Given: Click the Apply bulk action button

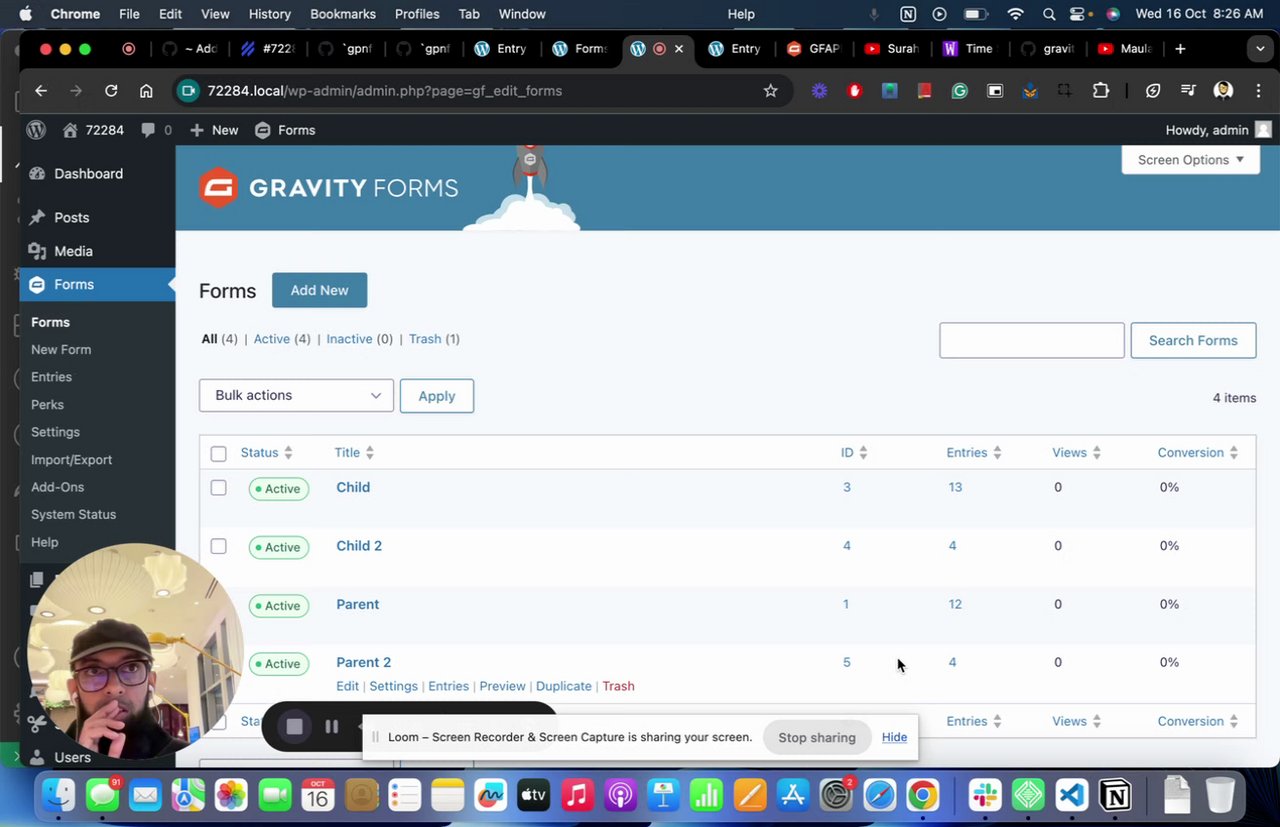Looking at the screenshot, I should (x=437, y=396).
